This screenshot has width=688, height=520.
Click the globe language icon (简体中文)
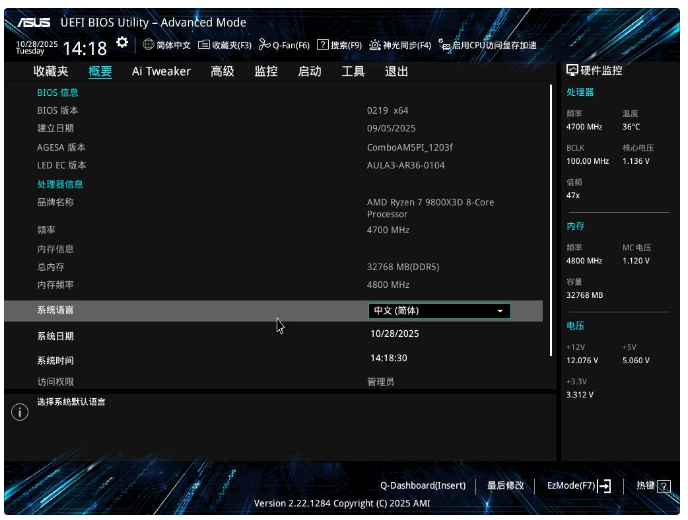tap(148, 44)
